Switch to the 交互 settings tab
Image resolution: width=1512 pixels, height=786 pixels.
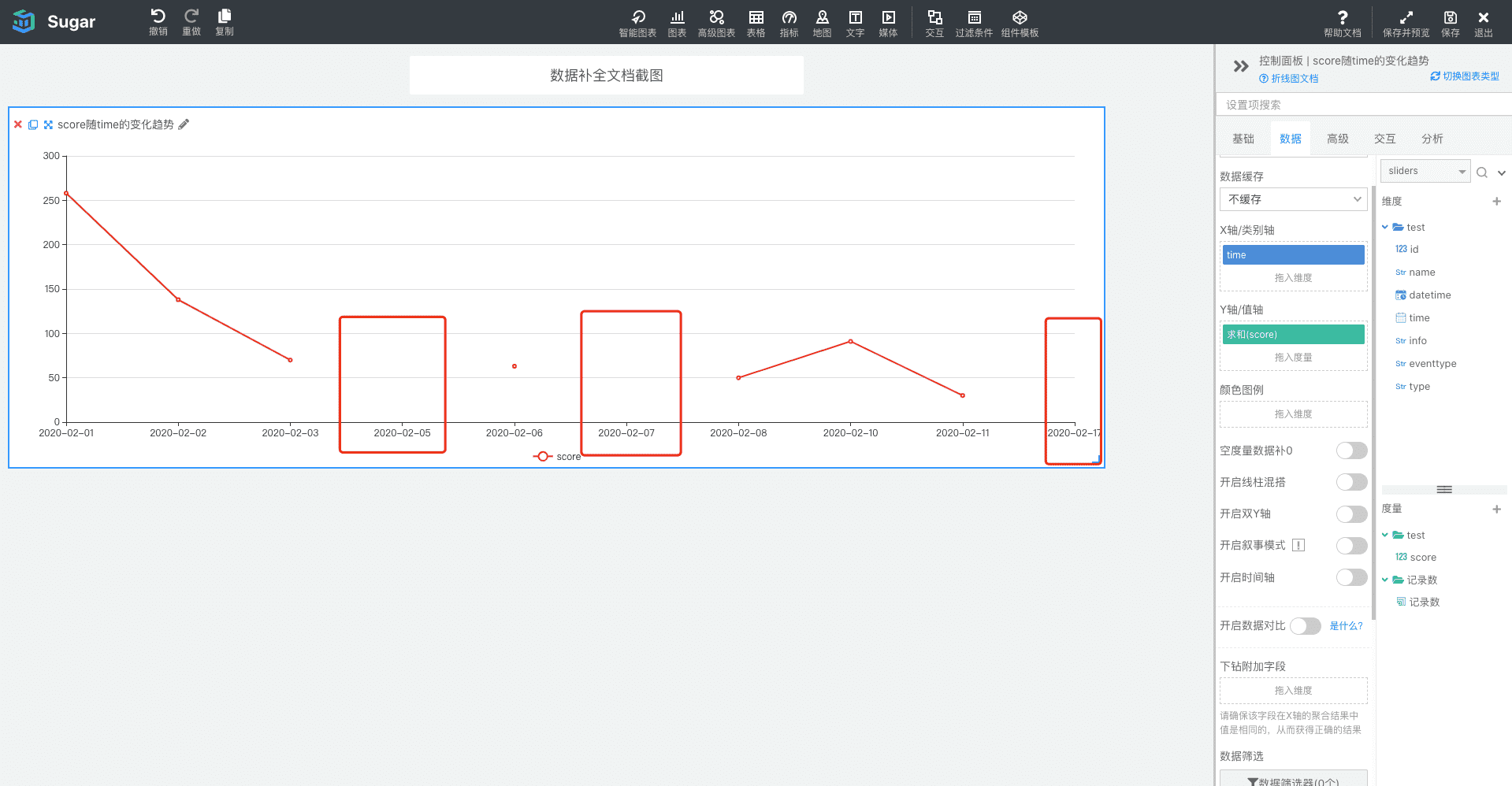tap(1385, 139)
